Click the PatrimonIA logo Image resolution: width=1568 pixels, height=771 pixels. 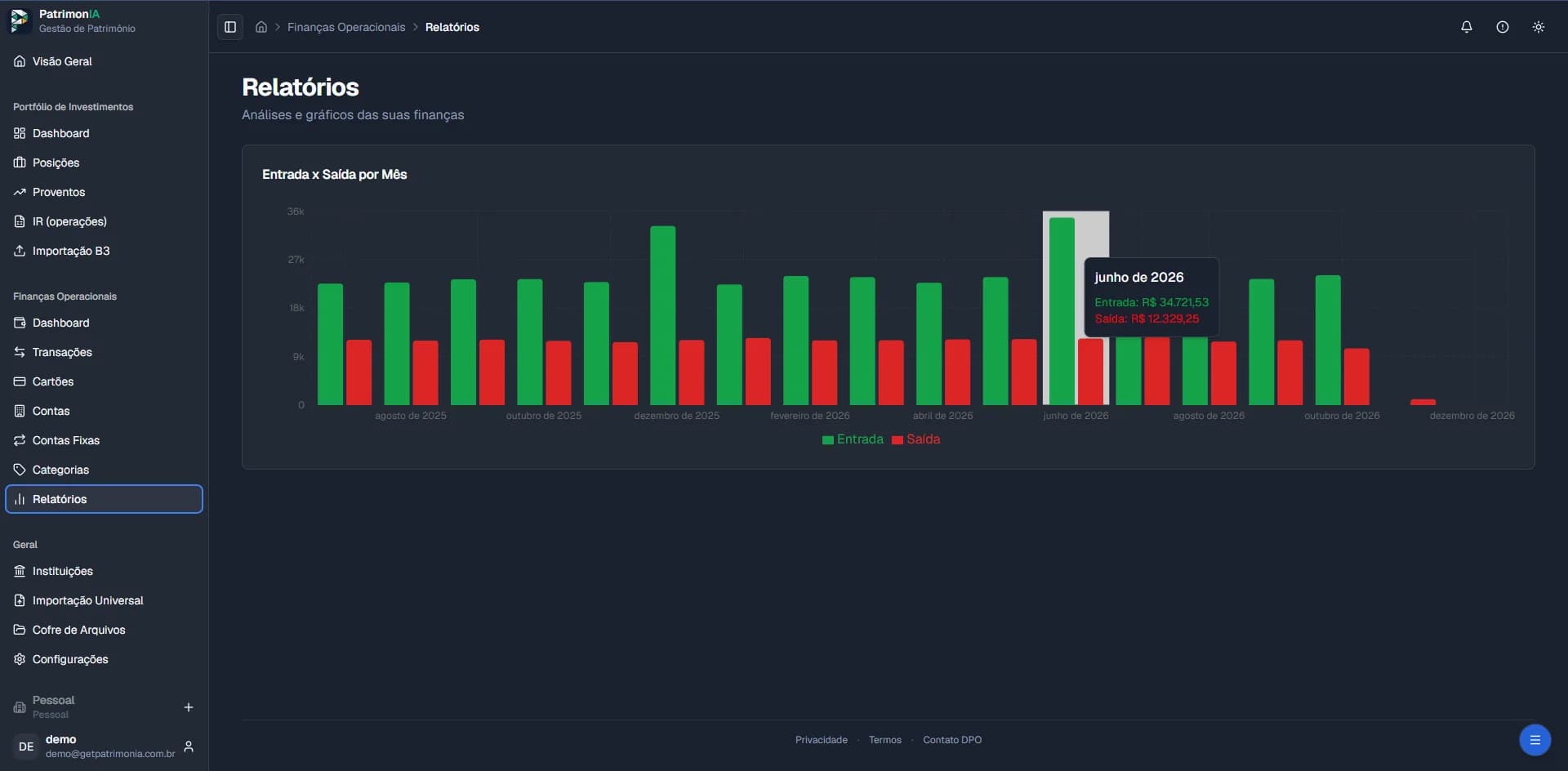pos(20,20)
